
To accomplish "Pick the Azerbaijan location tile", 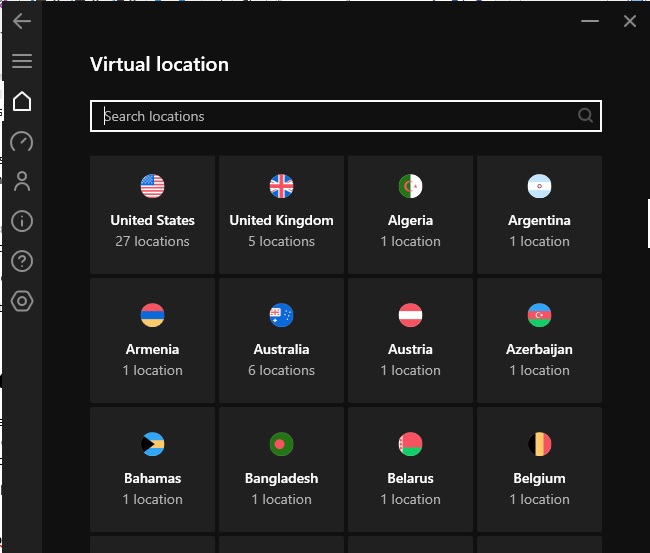I will (x=539, y=340).
